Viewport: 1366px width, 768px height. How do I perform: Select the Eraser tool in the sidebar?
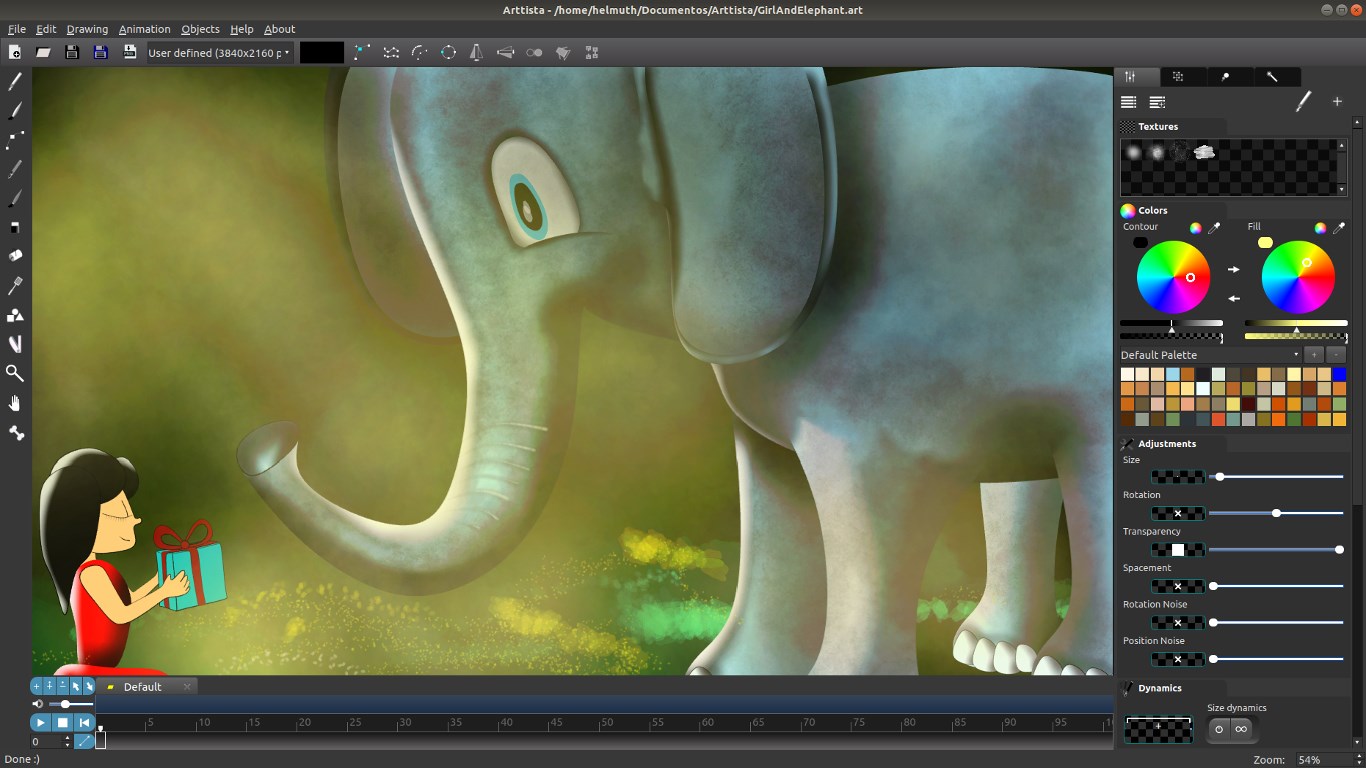pos(14,226)
